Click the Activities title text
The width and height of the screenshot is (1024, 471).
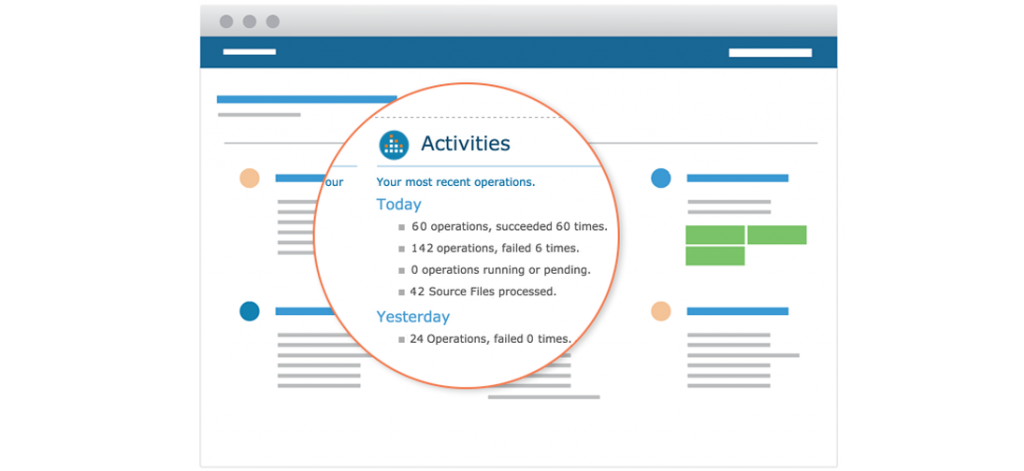click(x=465, y=143)
